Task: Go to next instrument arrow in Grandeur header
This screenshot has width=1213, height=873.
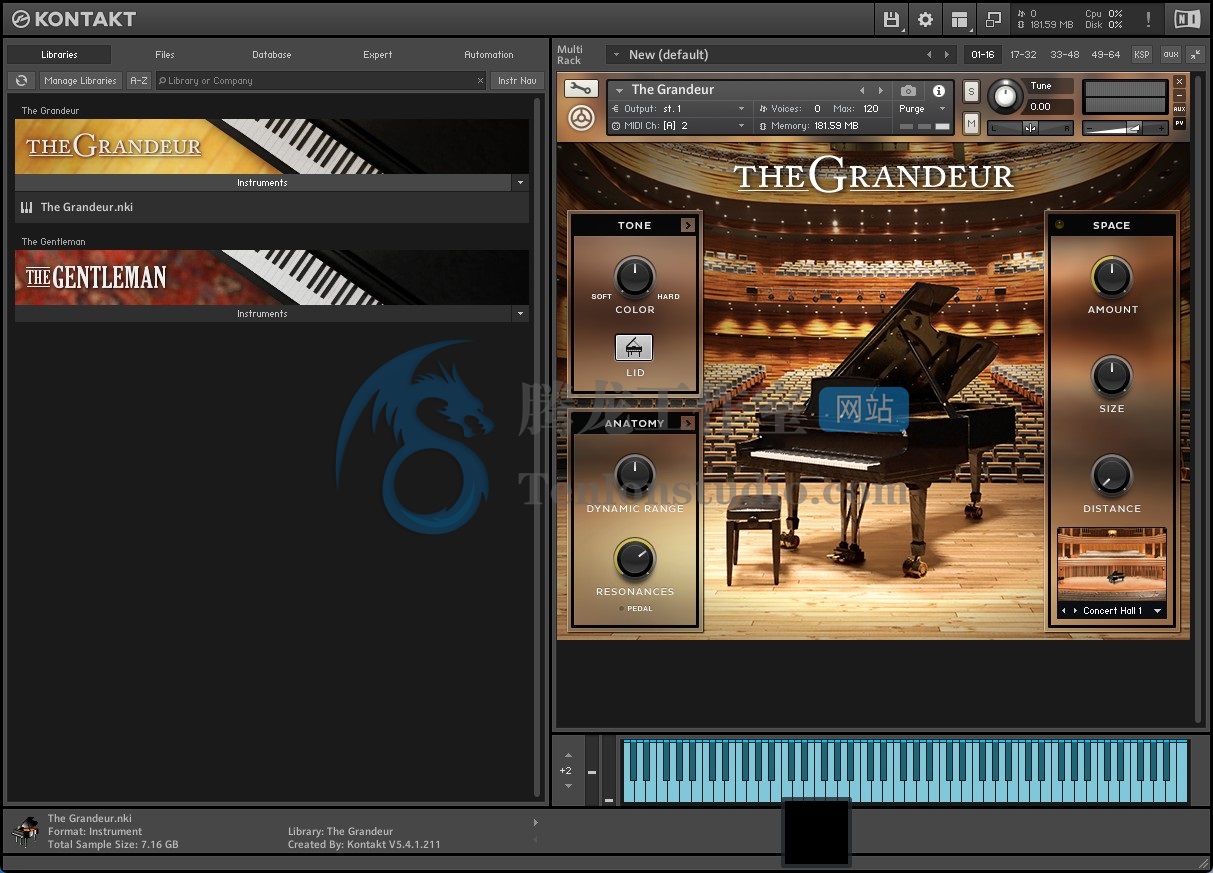Action: [880, 91]
